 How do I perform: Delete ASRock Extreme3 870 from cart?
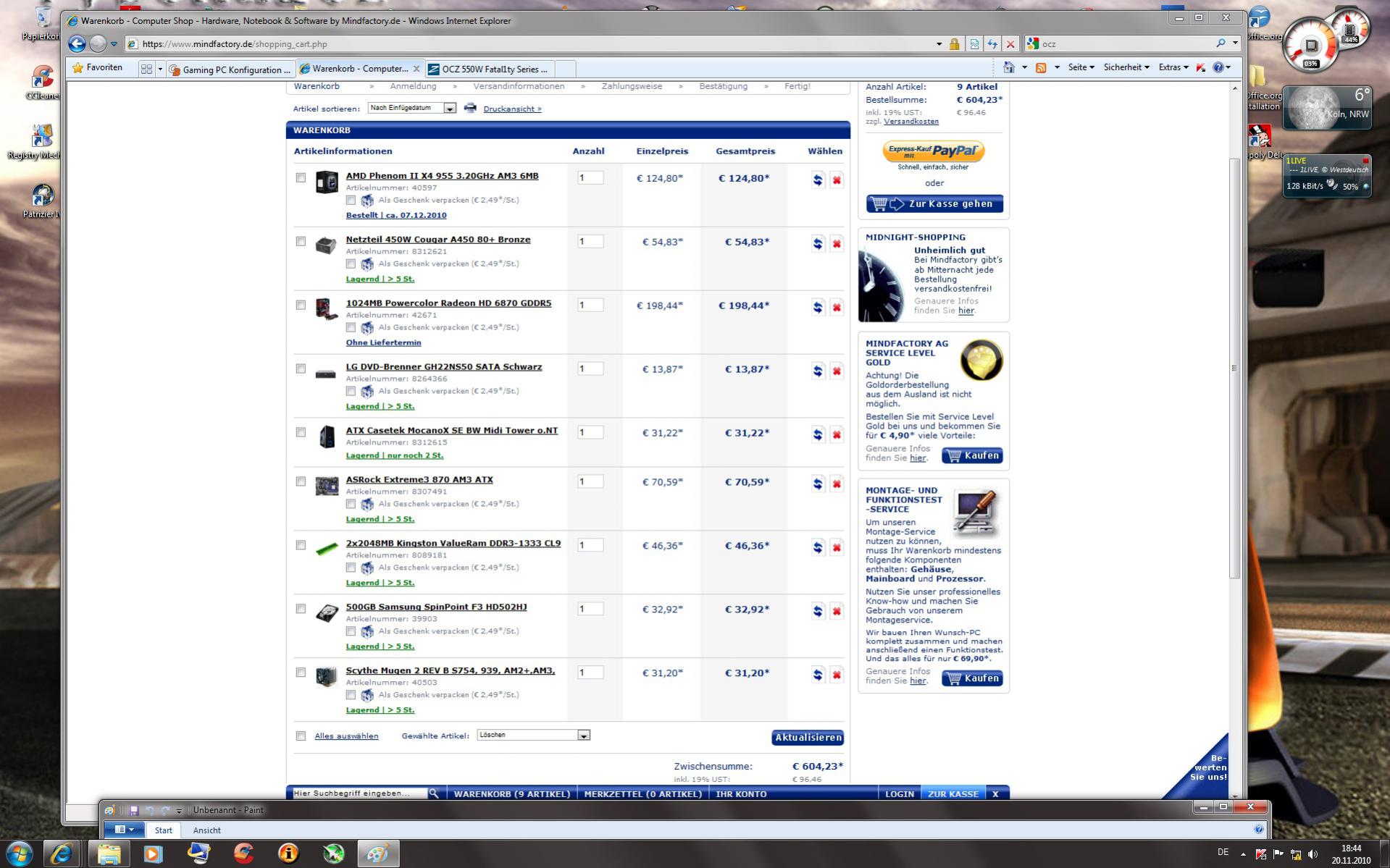pyautogui.click(x=837, y=484)
